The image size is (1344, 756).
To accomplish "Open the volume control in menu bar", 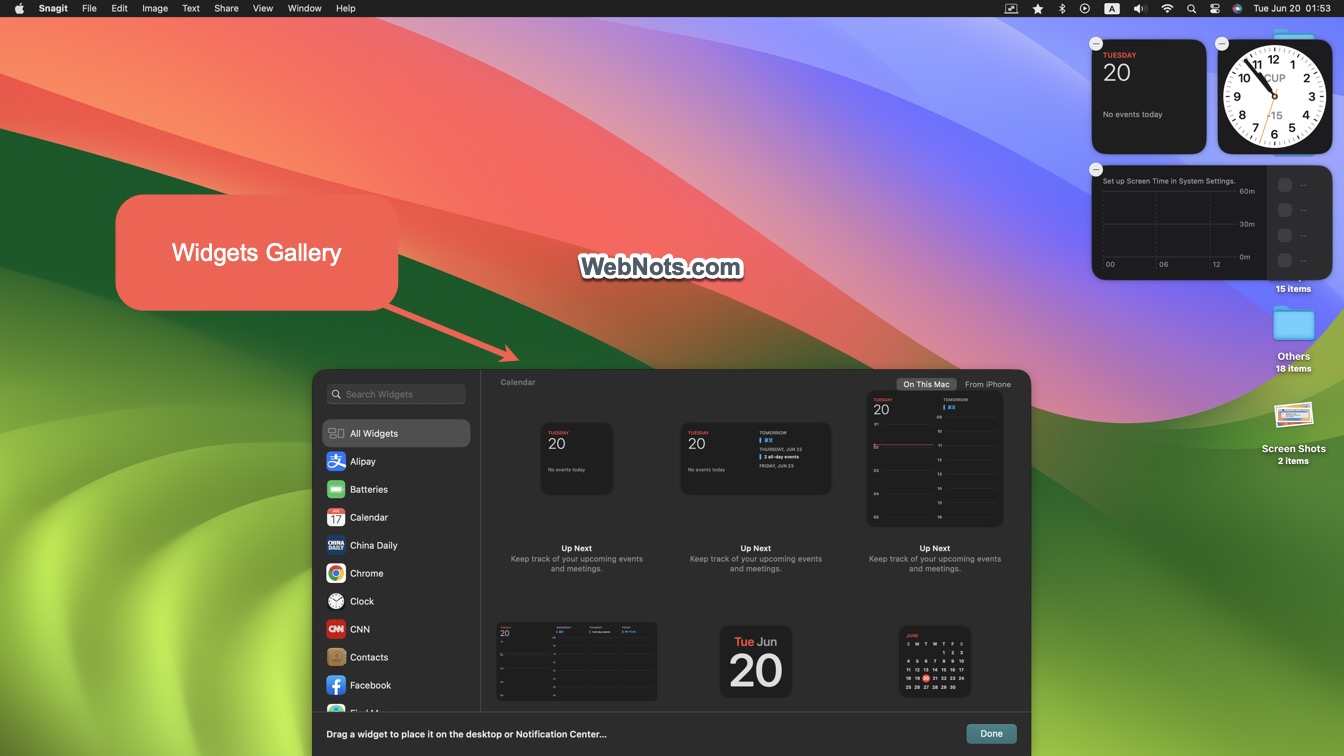I will [1139, 8].
